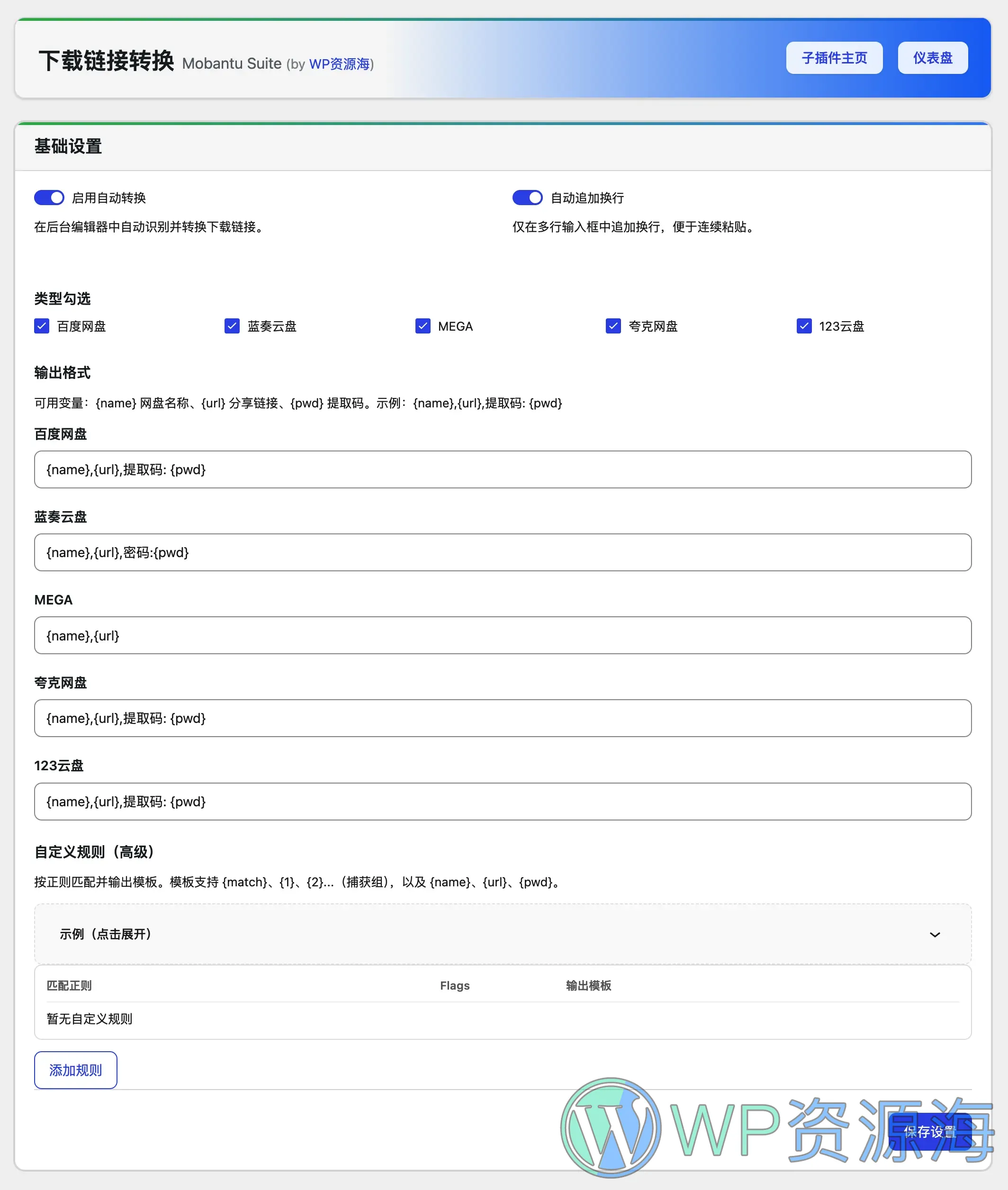
Task: Uncheck the 百度网盘 type checkbox
Action: 42,326
